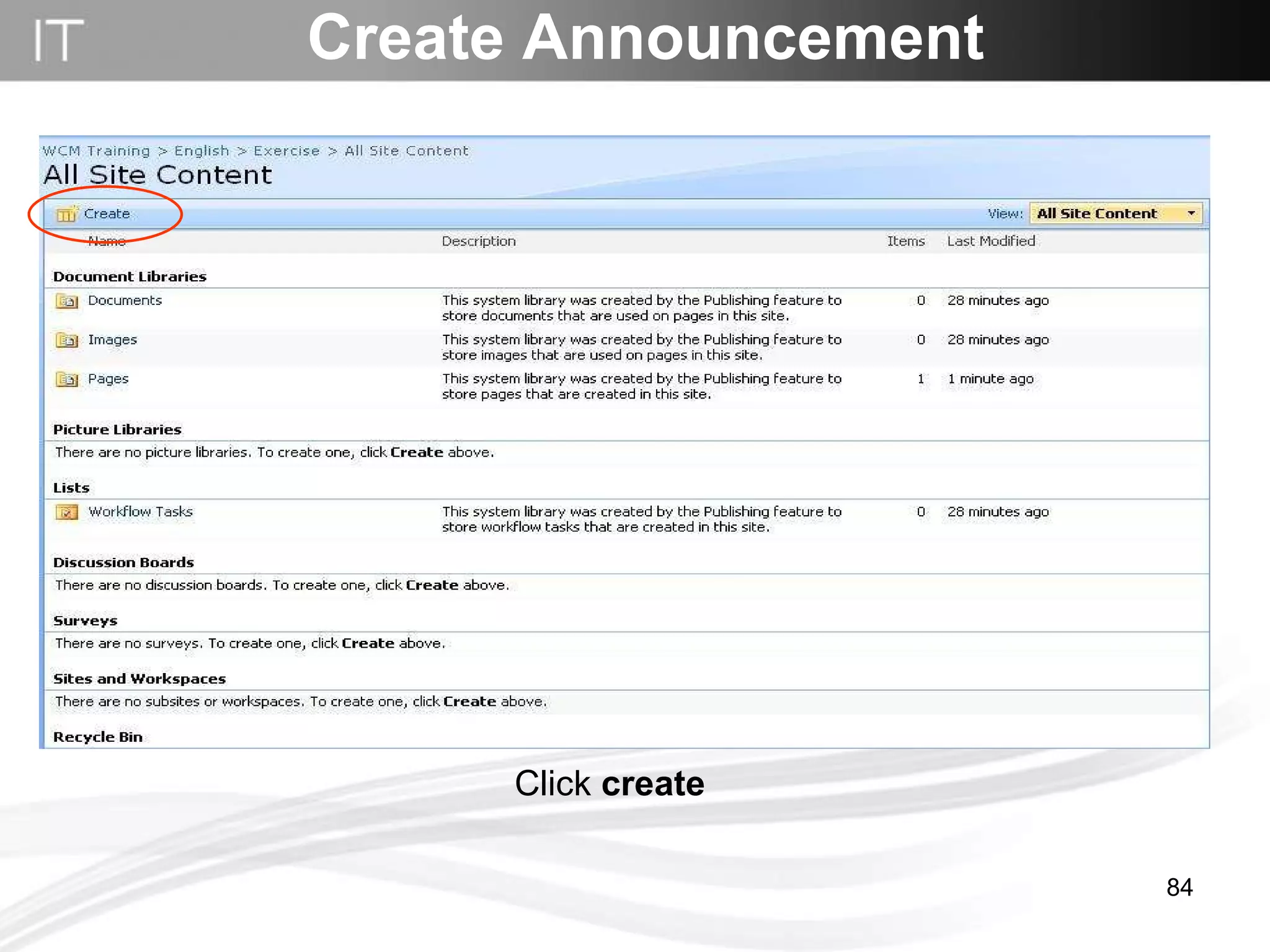Image resolution: width=1270 pixels, height=952 pixels.
Task: Click the Sites and Workspaces heading
Action: pyautogui.click(x=140, y=679)
